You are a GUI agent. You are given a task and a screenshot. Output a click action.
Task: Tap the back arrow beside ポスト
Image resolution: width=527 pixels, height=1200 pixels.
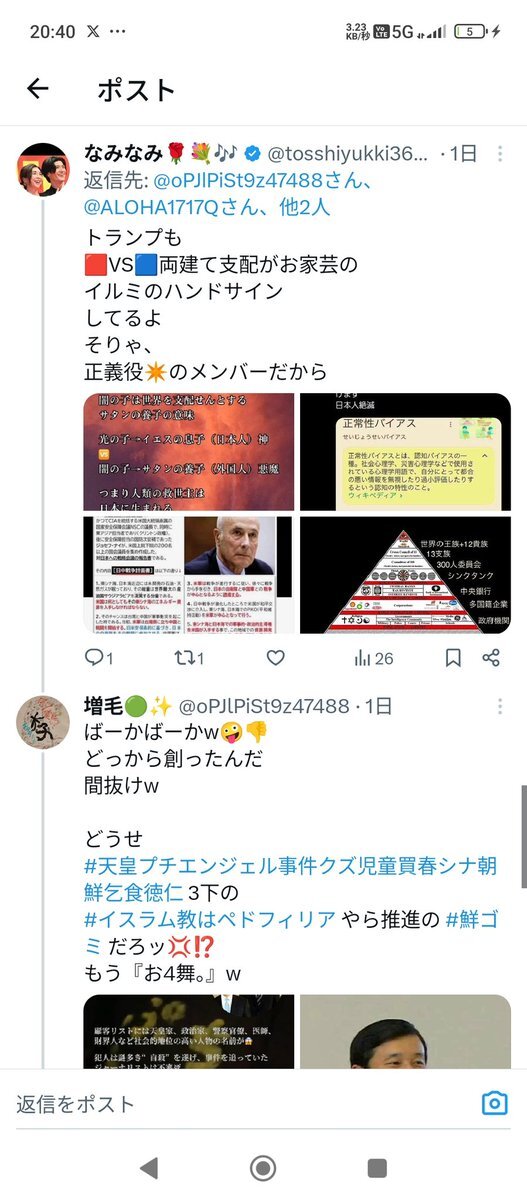[37, 89]
